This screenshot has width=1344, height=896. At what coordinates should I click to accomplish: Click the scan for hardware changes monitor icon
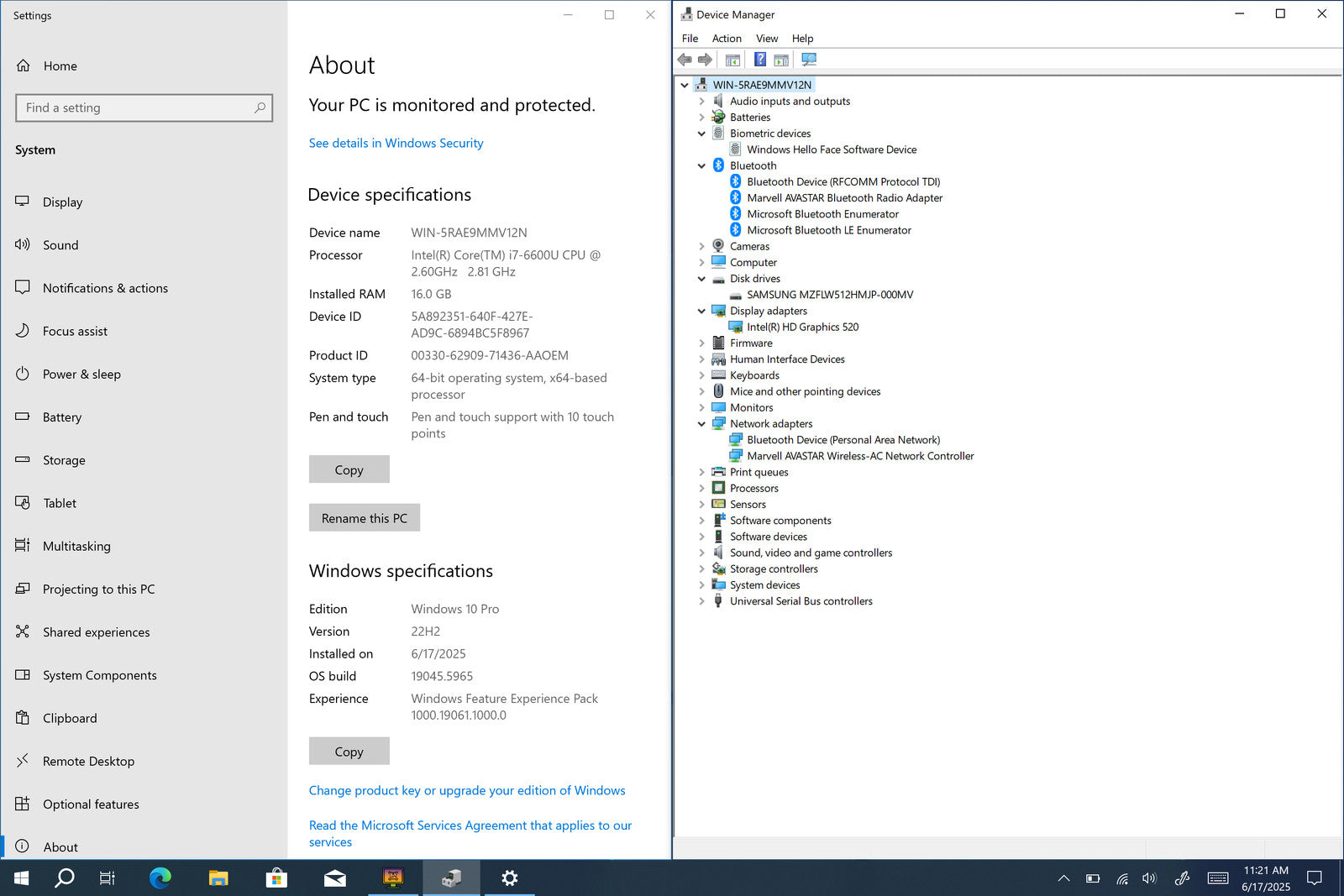pyautogui.click(x=809, y=60)
